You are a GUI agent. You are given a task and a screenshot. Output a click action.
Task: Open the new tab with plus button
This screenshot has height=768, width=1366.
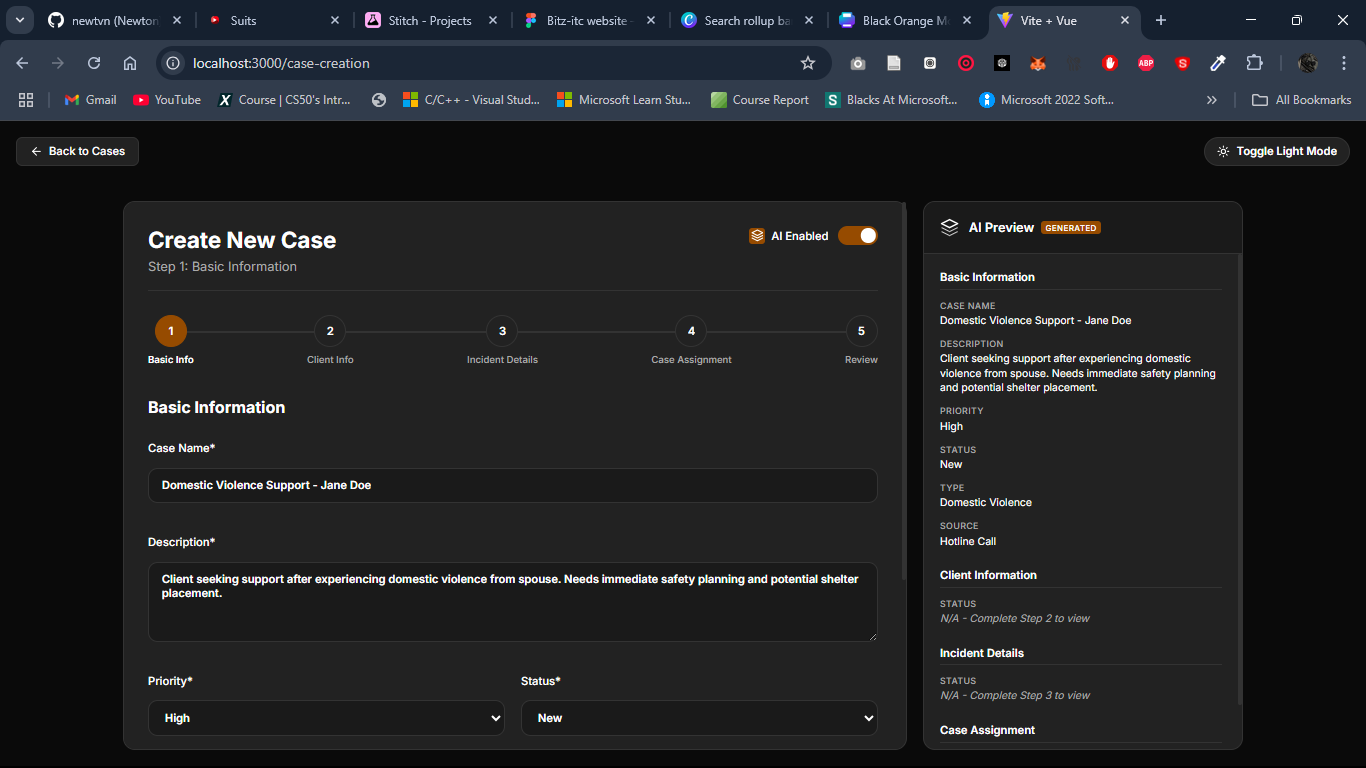click(x=1161, y=20)
